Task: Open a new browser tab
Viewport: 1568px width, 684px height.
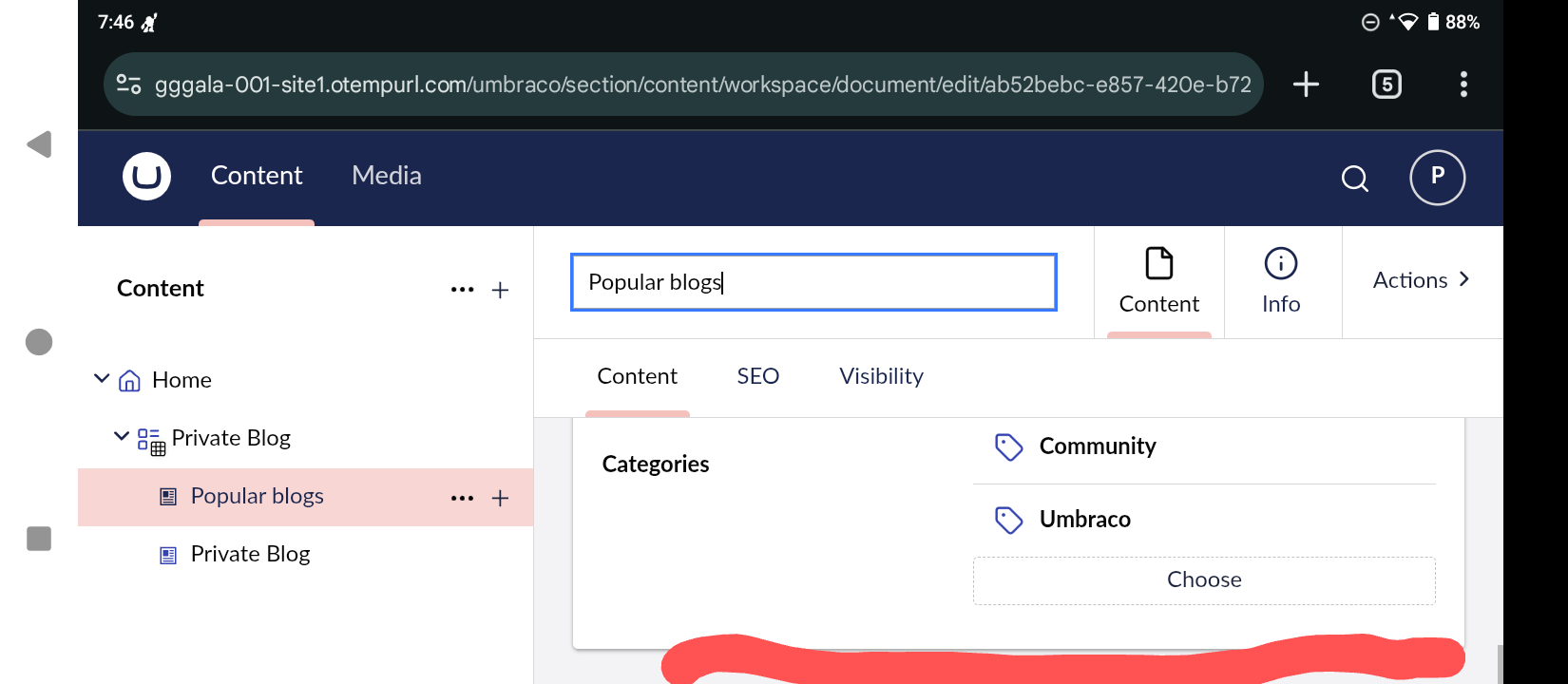Action: click(1306, 84)
